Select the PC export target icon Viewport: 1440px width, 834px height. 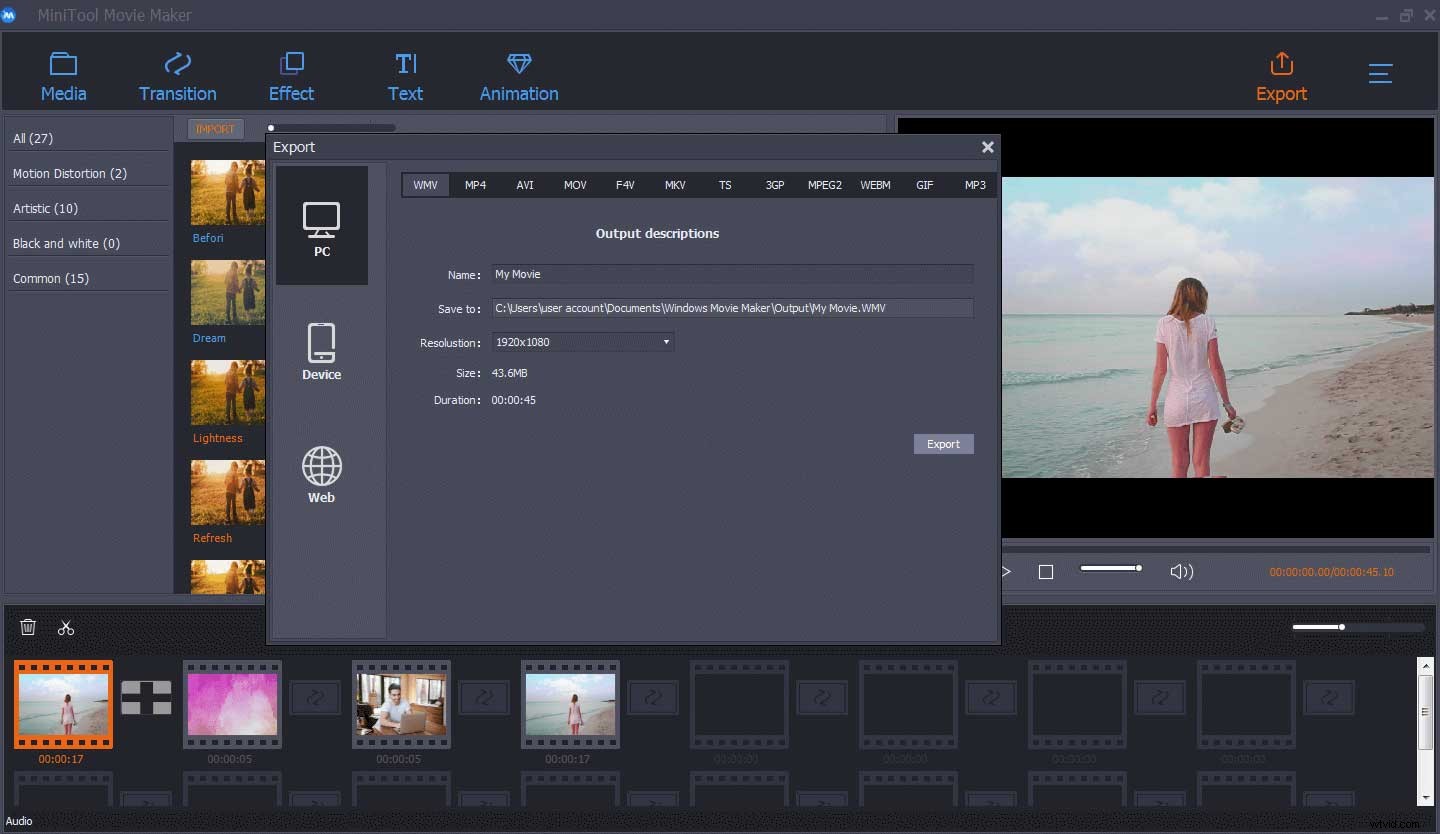pyautogui.click(x=321, y=224)
